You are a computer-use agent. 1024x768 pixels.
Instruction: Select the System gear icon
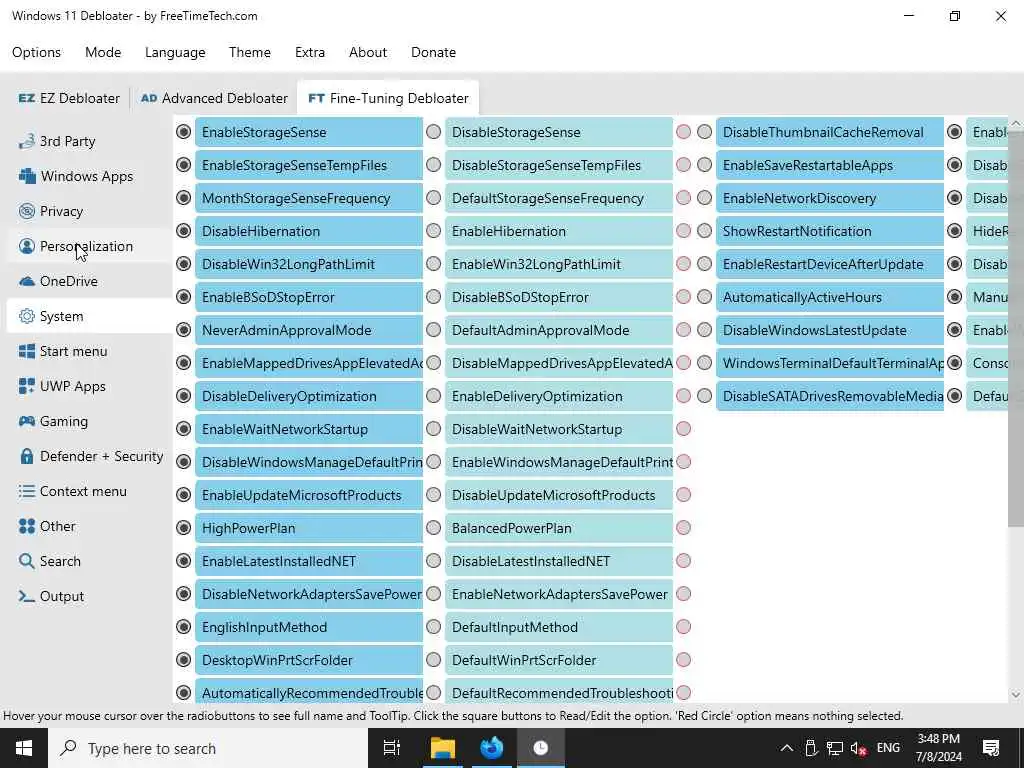[x=27, y=316]
